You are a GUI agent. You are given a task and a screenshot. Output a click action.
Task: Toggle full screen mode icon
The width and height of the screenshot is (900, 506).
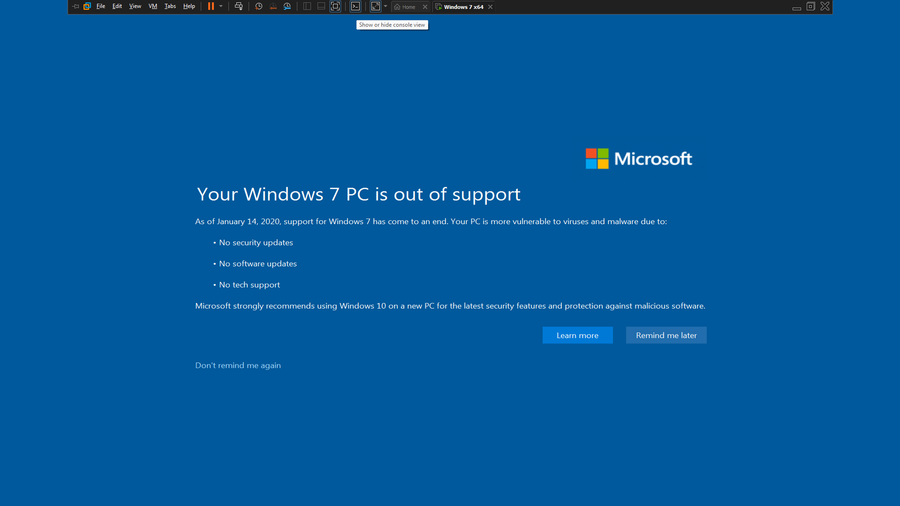pyautogui.click(x=335, y=6)
